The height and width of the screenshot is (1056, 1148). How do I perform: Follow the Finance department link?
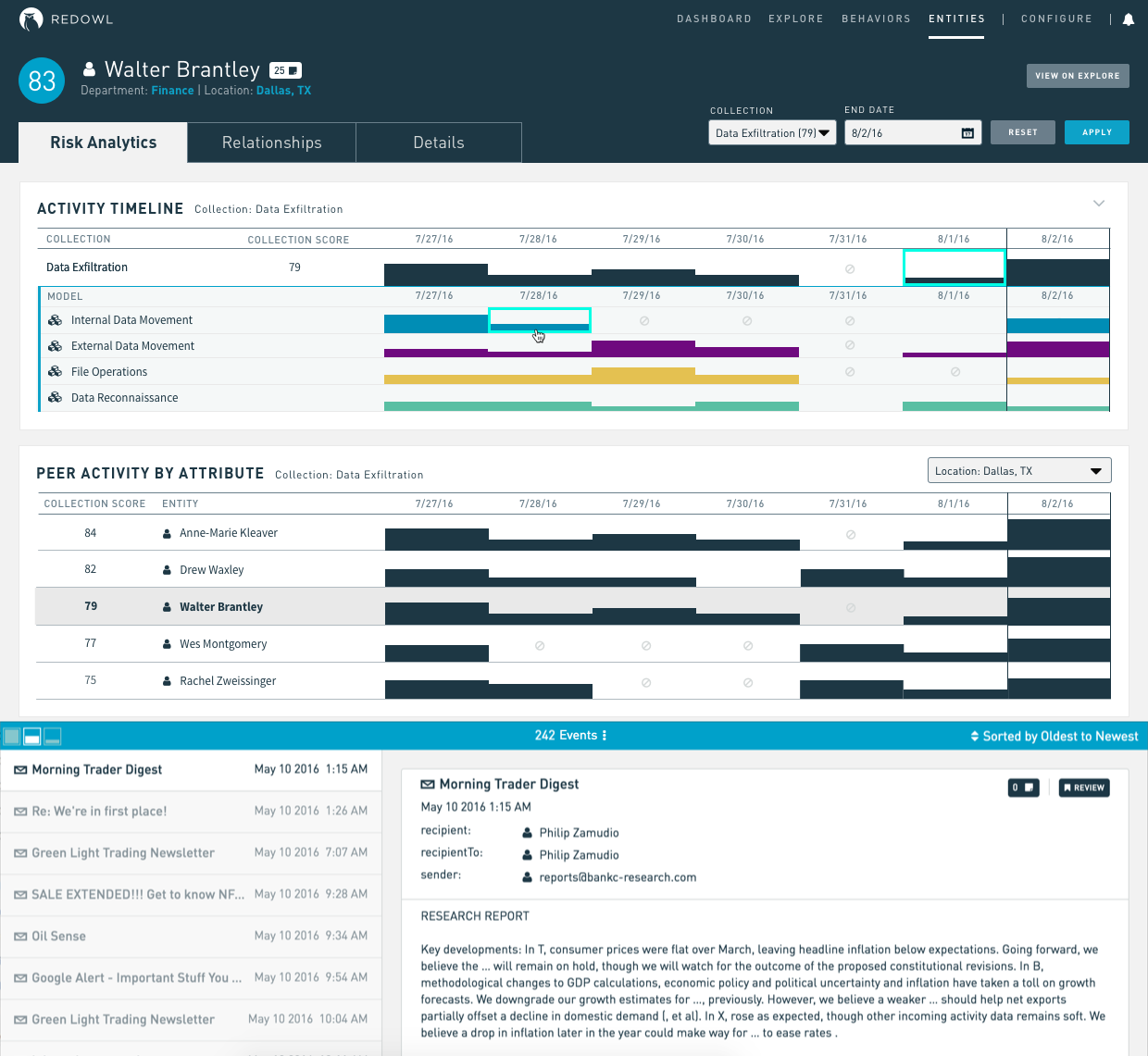(172, 91)
